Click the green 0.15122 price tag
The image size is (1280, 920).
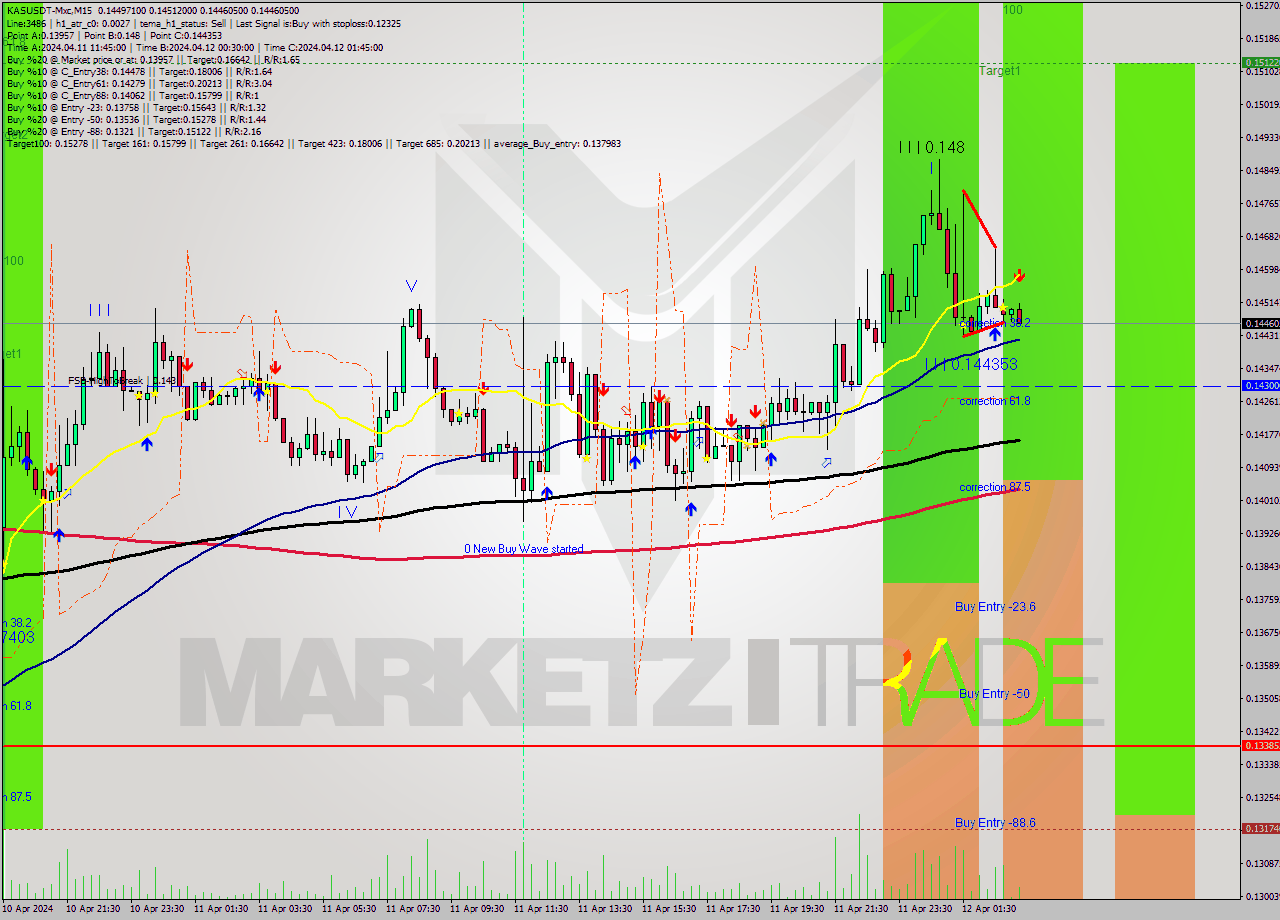click(1260, 62)
